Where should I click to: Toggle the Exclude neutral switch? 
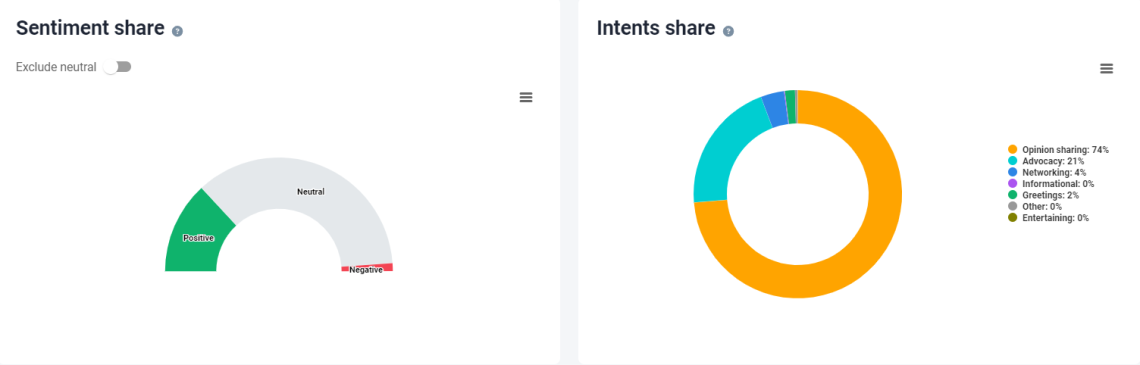click(117, 67)
